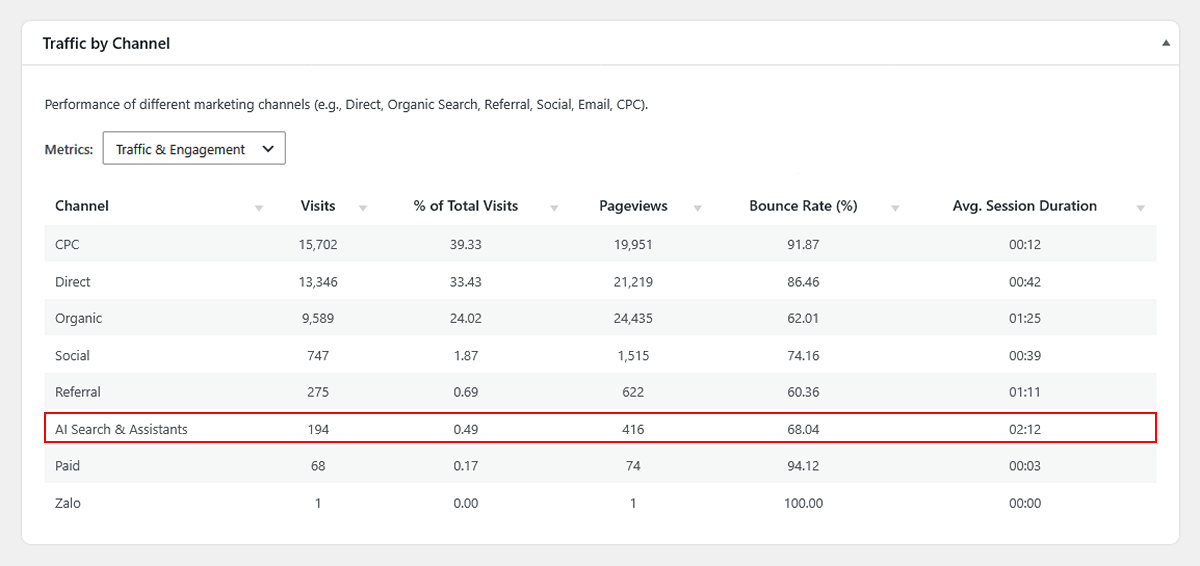This screenshot has height=566, width=1200.
Task: Click AI Search pageviews value 416
Action: (x=633, y=429)
